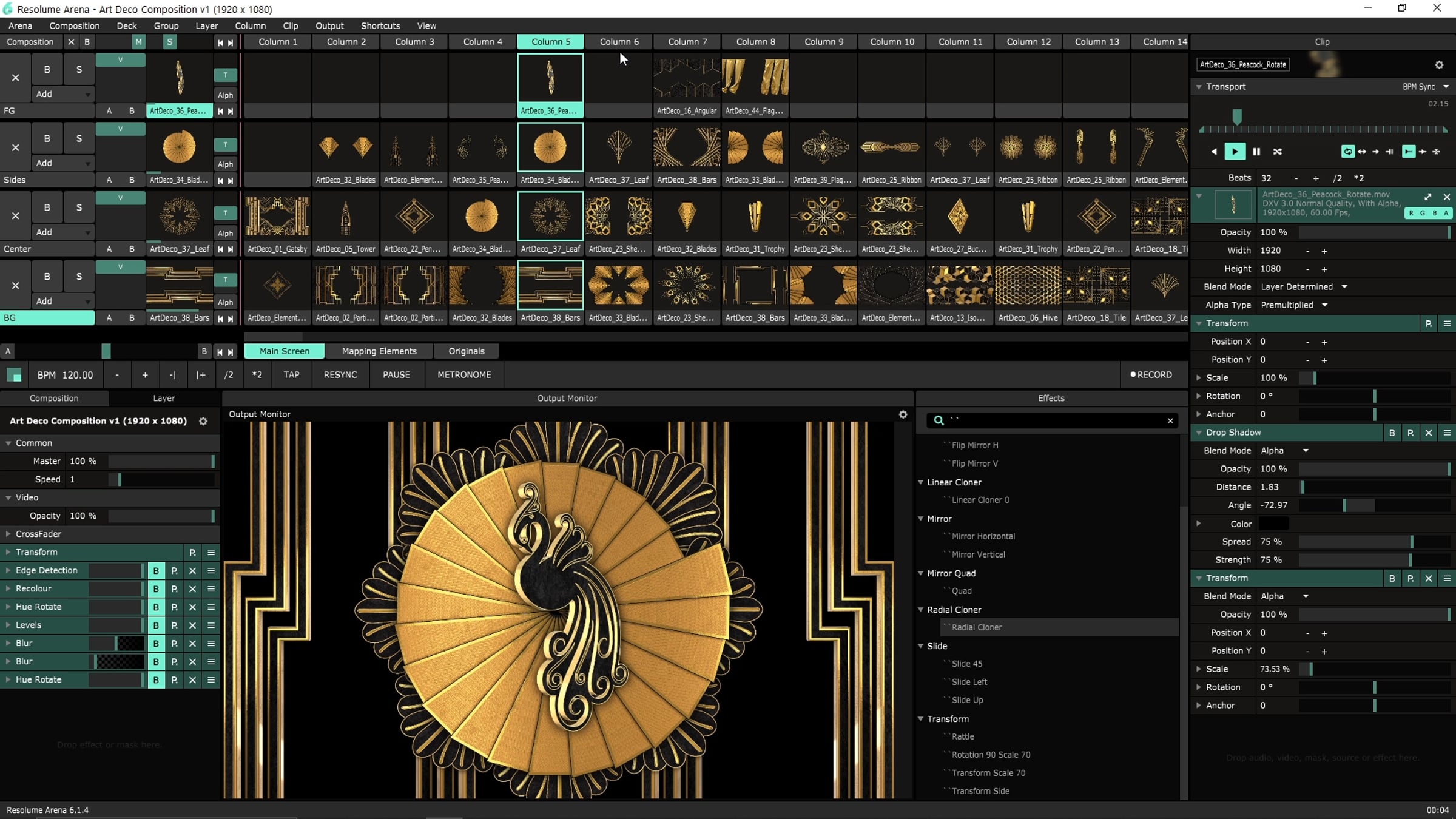This screenshot has width=1456, height=819.
Task: Switch to the Layer panel tab
Action: (x=164, y=399)
